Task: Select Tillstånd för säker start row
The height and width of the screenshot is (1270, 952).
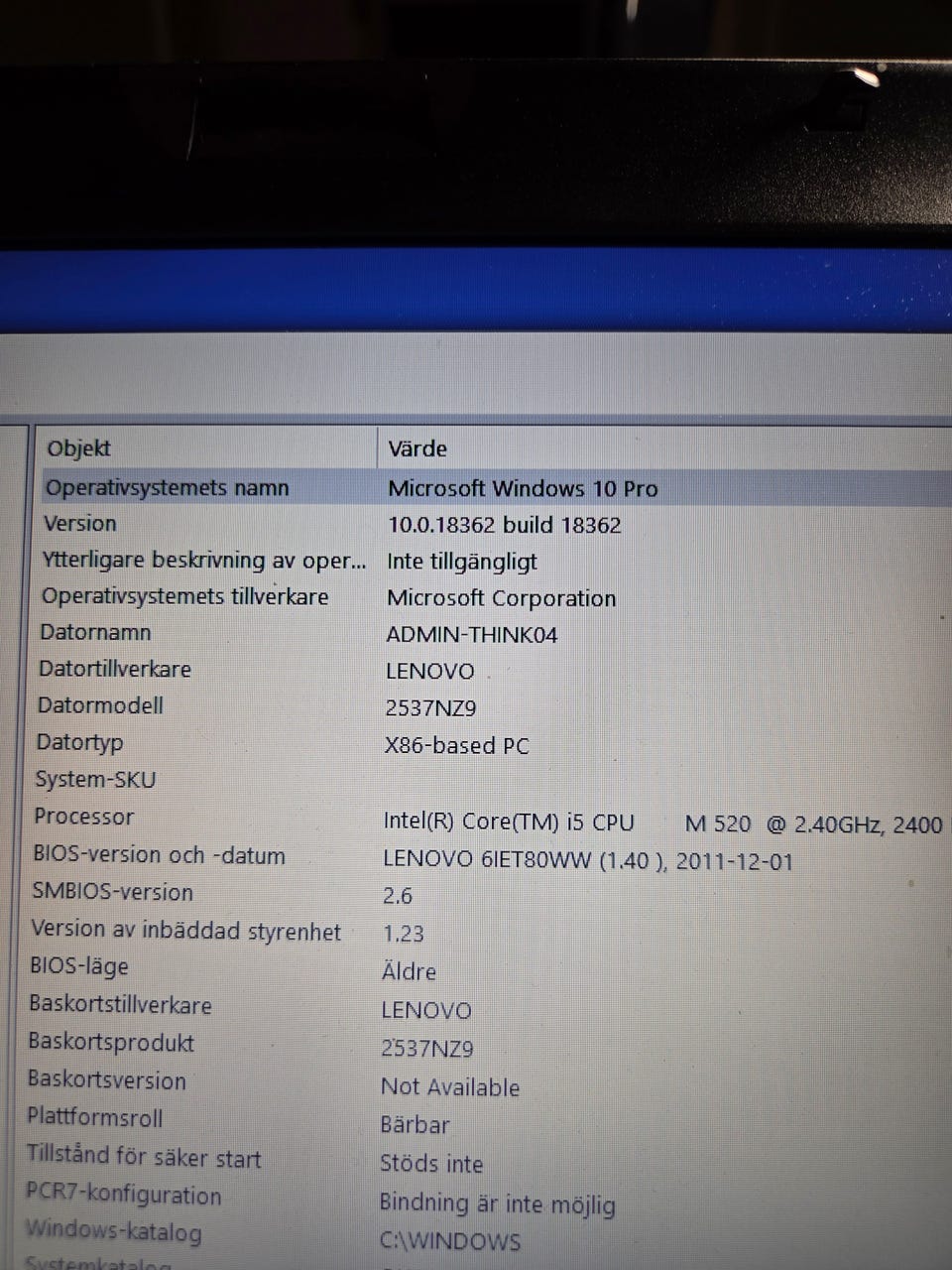Action: point(143,1157)
